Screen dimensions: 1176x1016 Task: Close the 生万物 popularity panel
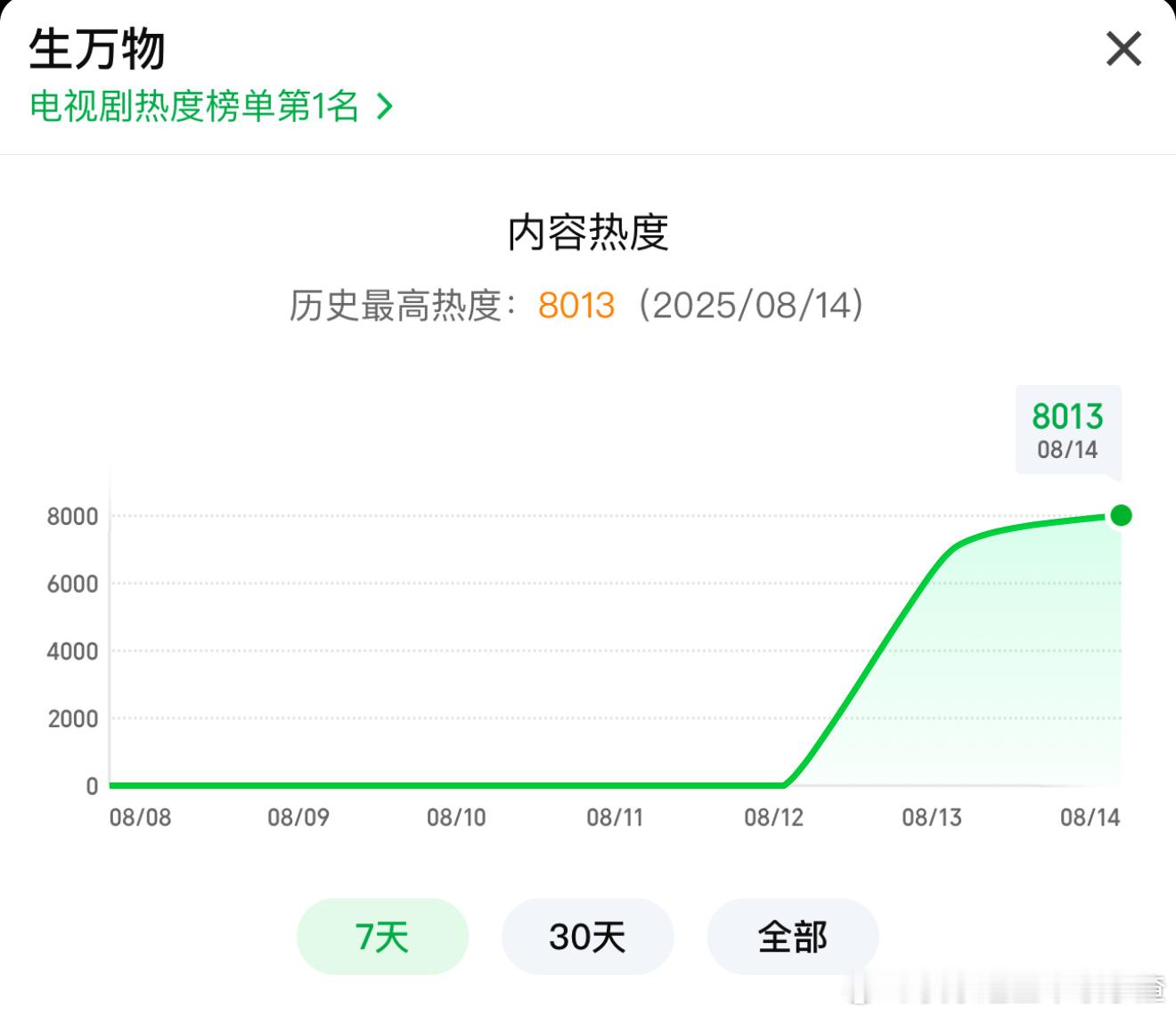[x=1123, y=49]
